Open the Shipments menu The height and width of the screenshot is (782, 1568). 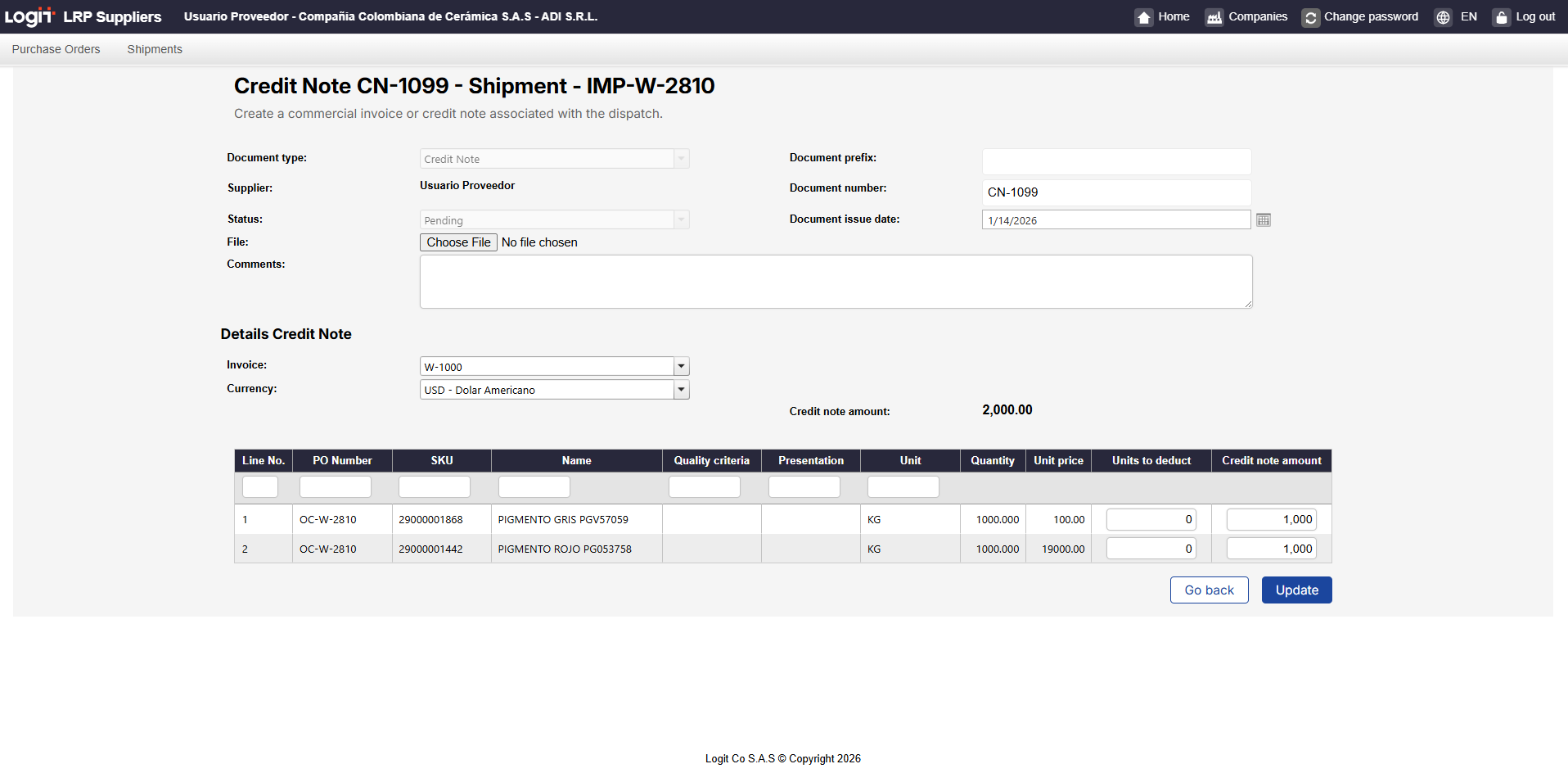point(155,49)
